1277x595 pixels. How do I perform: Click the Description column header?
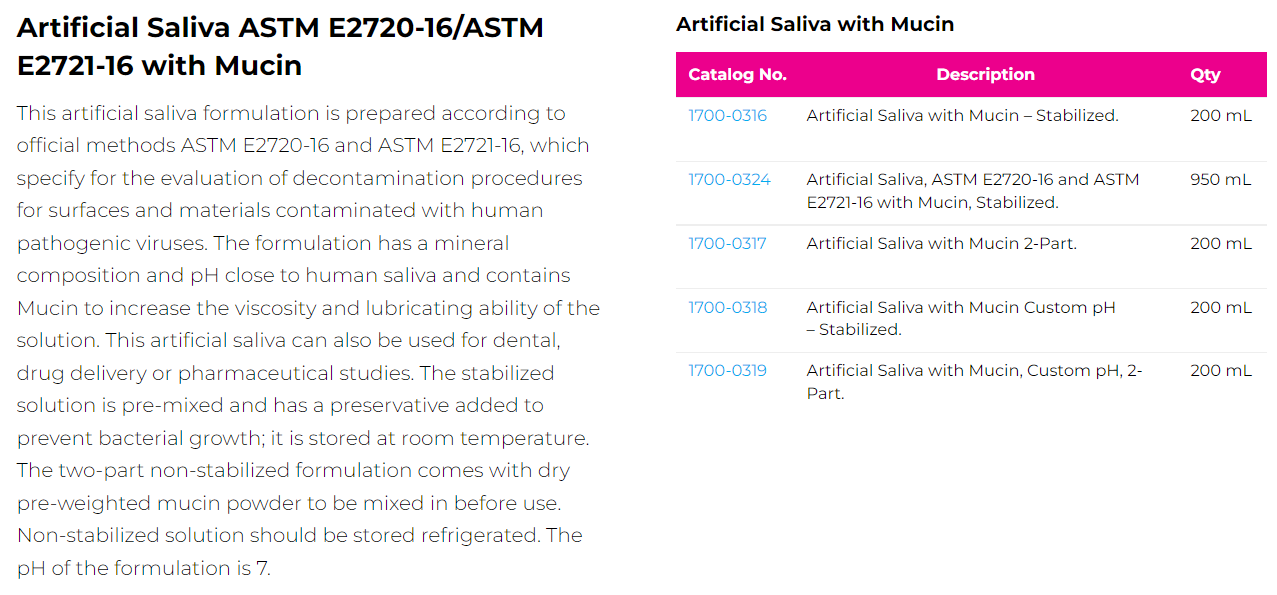pos(985,75)
